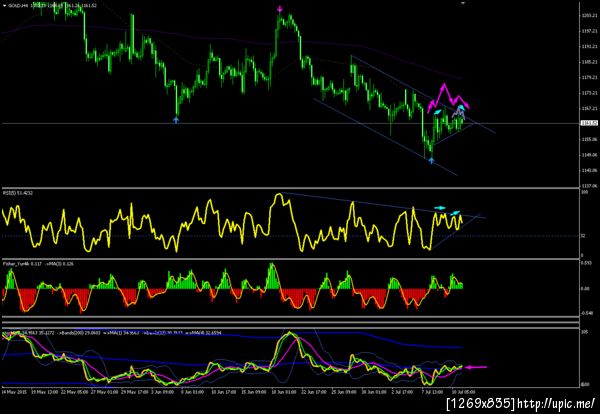Click the highlighted current price tag 1161.52
The height and width of the screenshot is (414, 600).
pyautogui.click(x=590, y=123)
